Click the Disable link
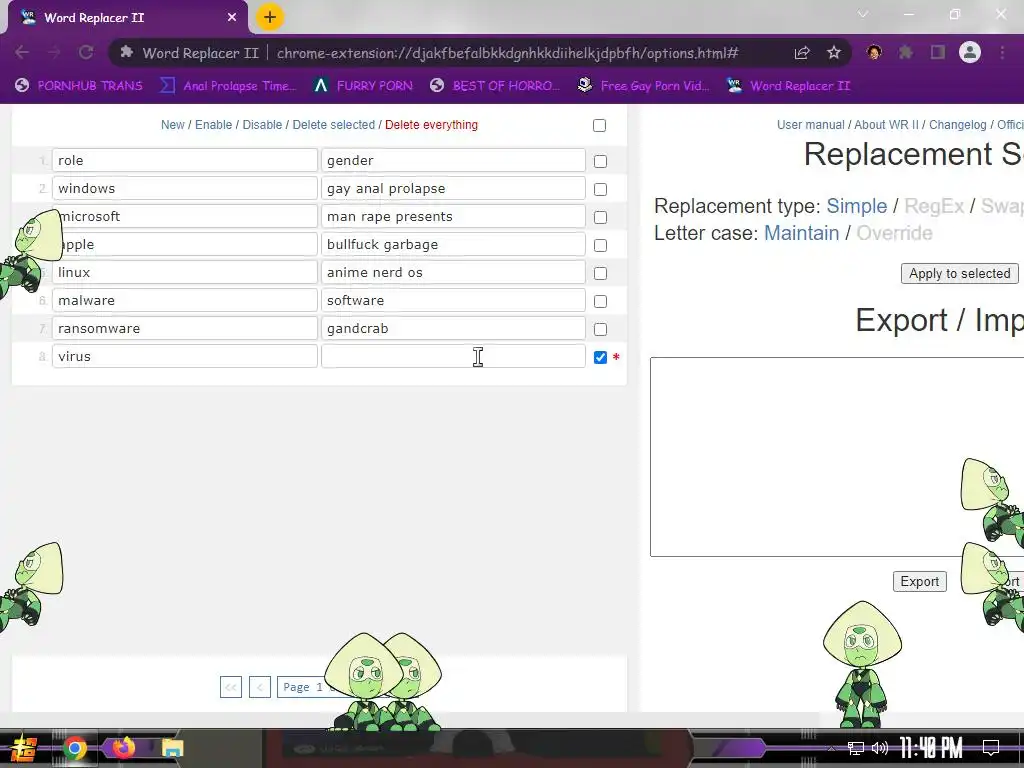Image resolution: width=1024 pixels, height=768 pixels. (x=262, y=125)
